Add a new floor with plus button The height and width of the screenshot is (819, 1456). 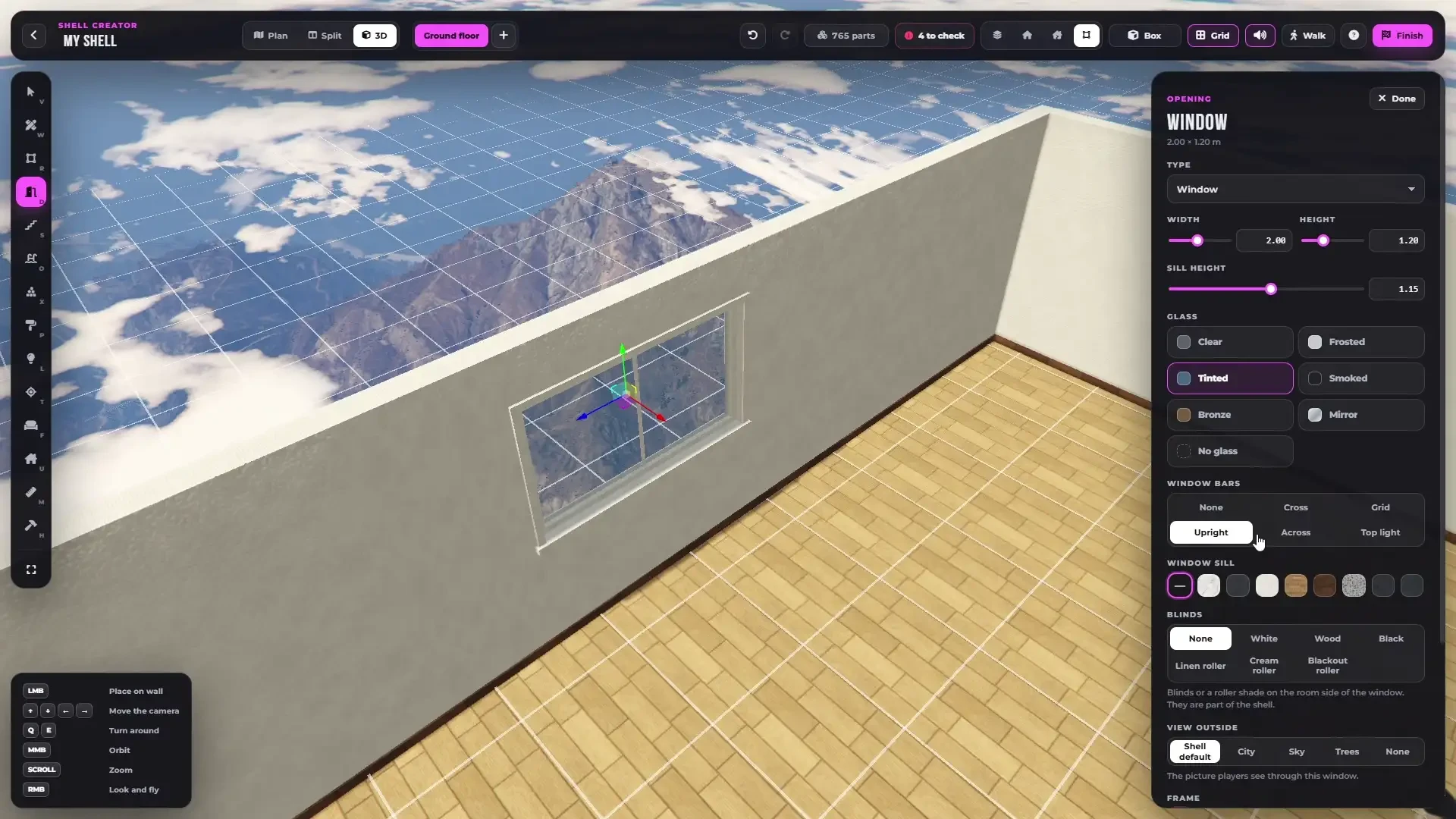[504, 36]
